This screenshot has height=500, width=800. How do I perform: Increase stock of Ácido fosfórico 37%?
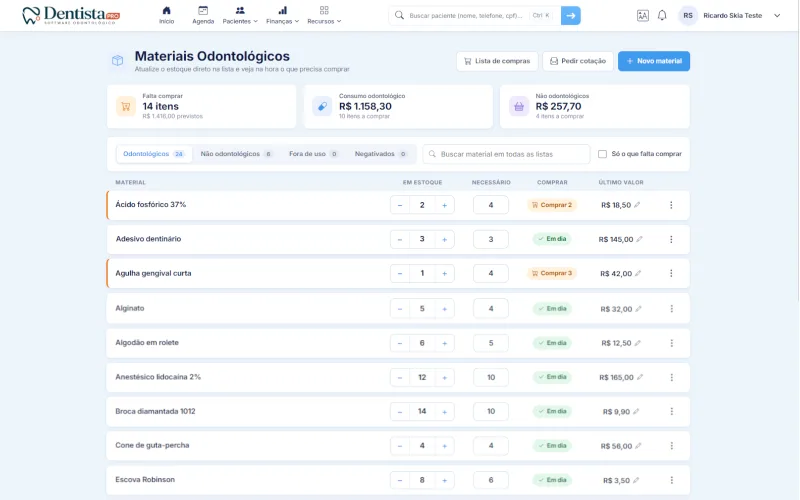click(444, 205)
